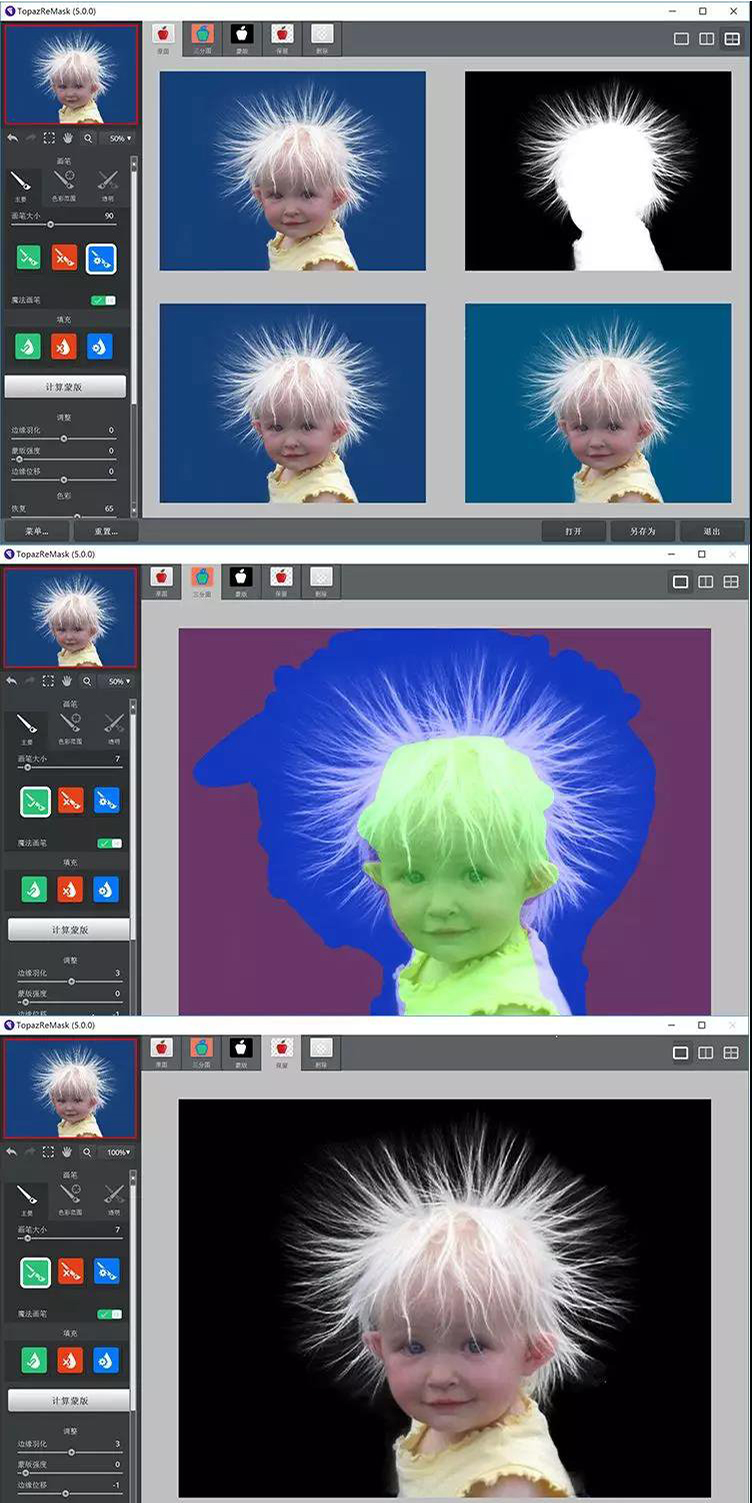Switch to four-pane view layout in the top window
Image resolution: width=752 pixels, height=1503 pixels.
[x=731, y=39]
